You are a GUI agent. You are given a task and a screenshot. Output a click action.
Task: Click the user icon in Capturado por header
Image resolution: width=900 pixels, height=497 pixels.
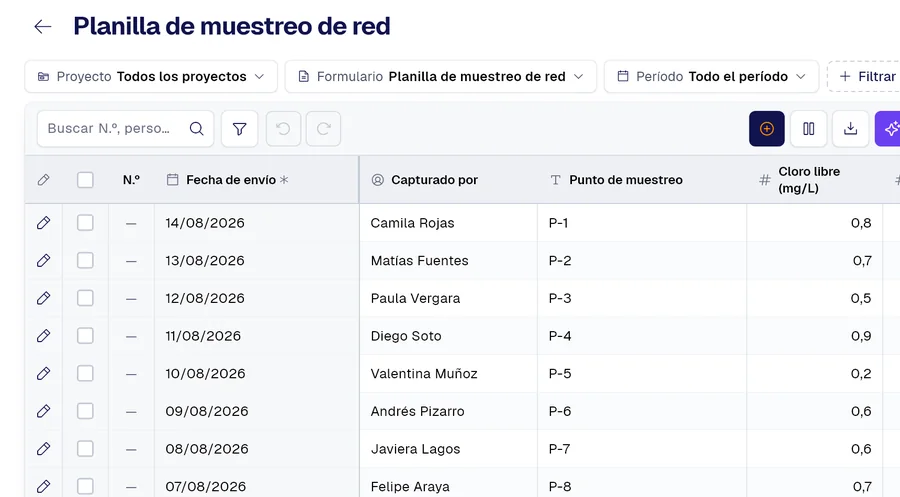pyautogui.click(x=378, y=180)
